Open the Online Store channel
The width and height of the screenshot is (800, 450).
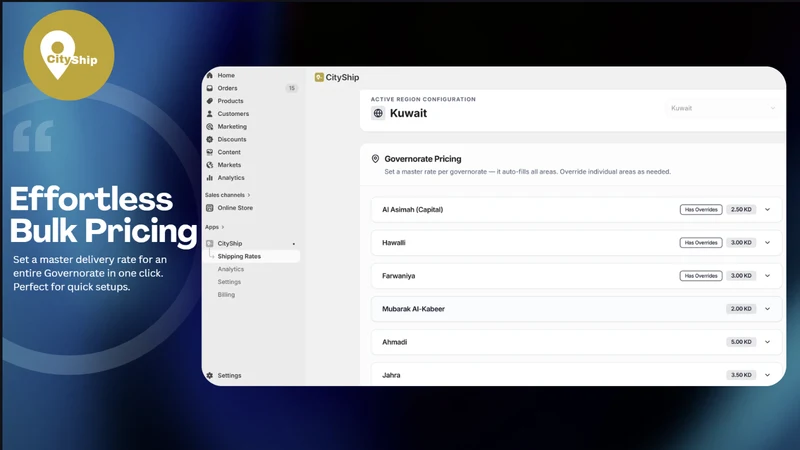tap(235, 208)
